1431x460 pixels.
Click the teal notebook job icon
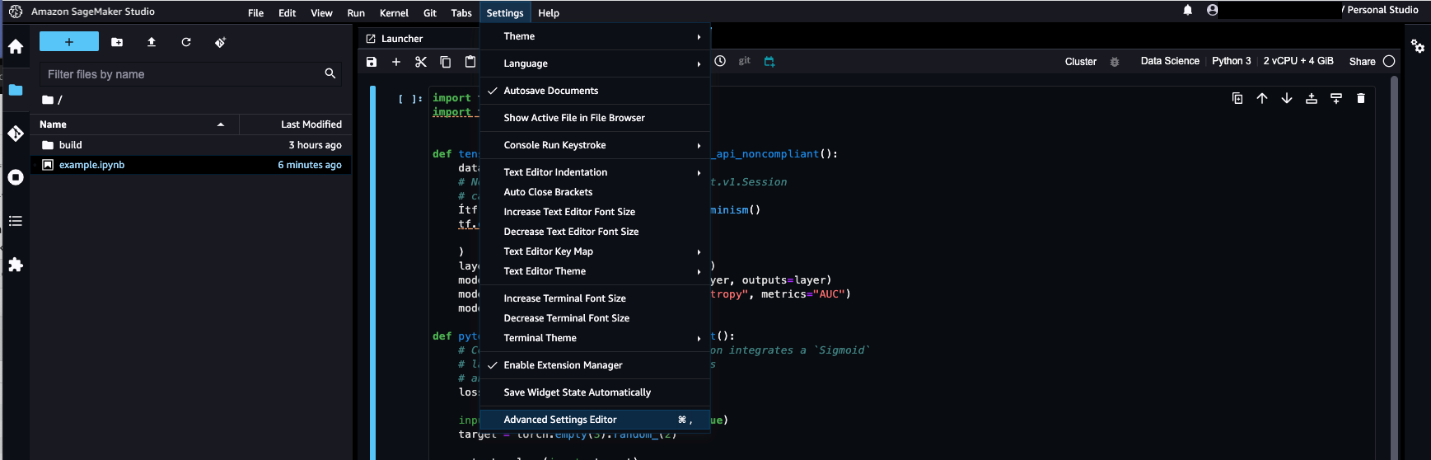click(x=770, y=61)
